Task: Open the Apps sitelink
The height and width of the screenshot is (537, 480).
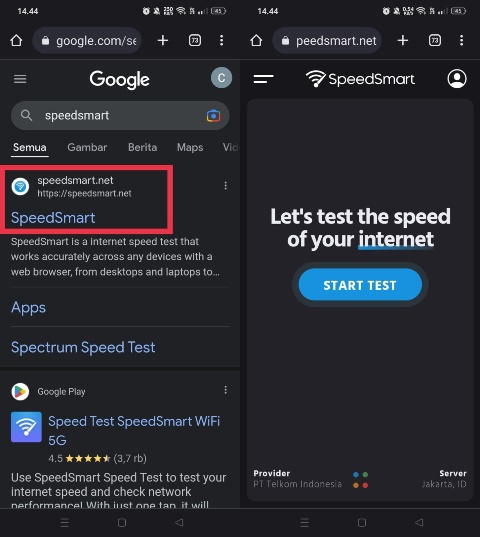Action: coord(28,308)
